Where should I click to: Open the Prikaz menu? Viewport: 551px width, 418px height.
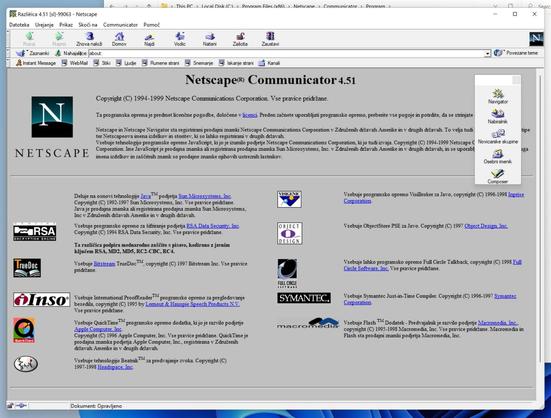click(66, 25)
